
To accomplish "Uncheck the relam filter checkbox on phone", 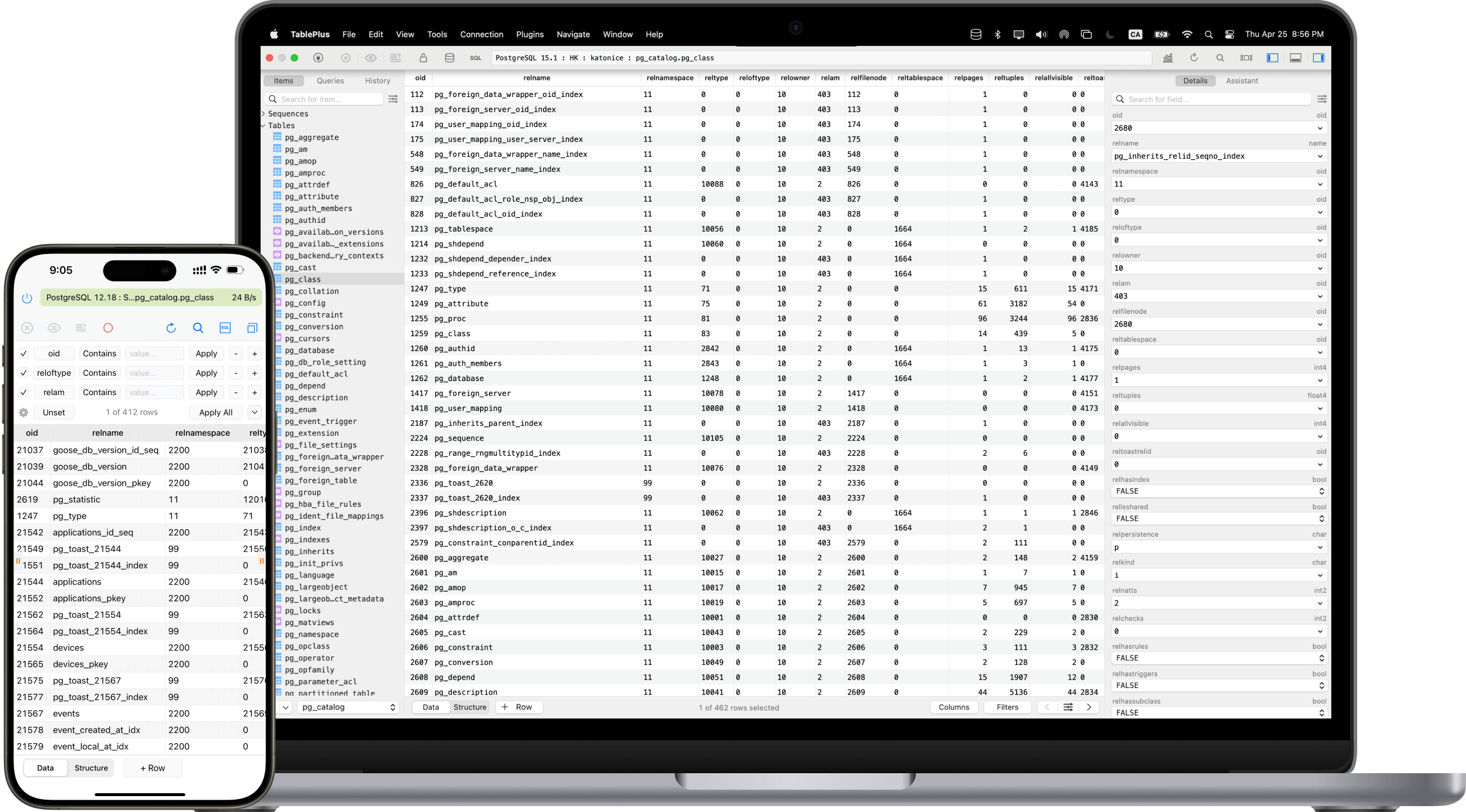I will tap(24, 392).
